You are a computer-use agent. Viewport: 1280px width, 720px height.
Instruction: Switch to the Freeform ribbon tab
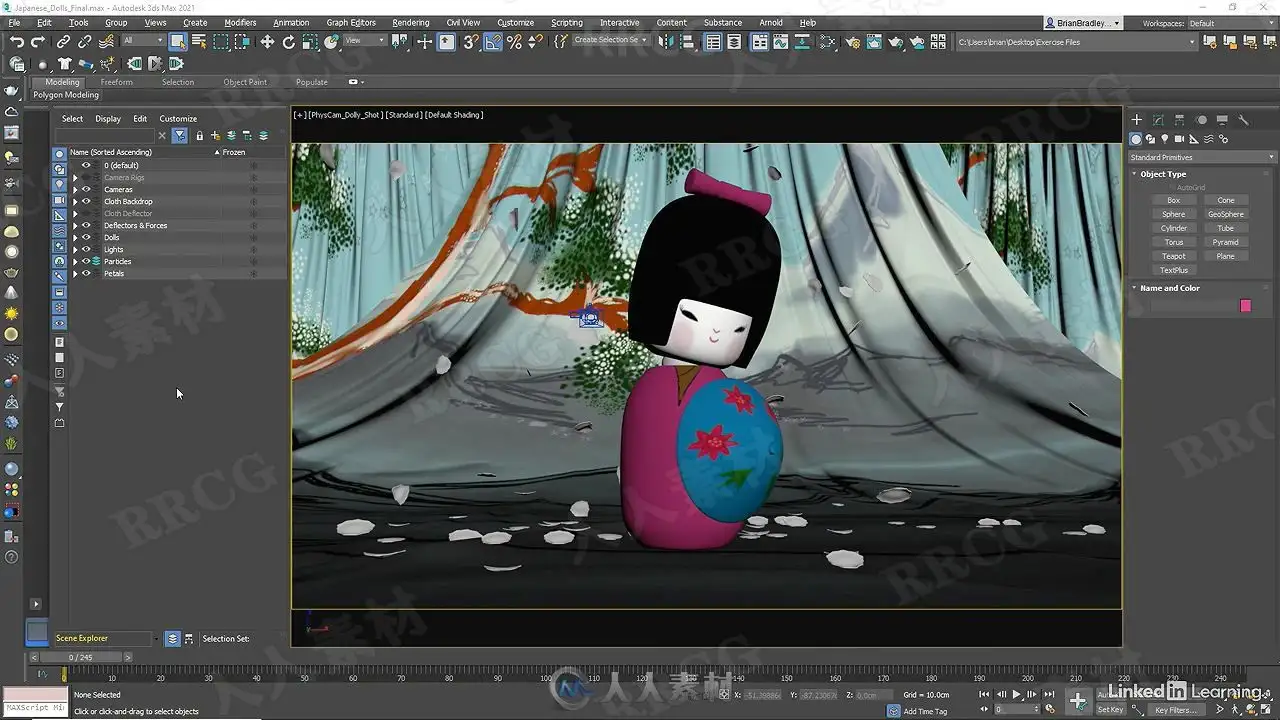pyautogui.click(x=116, y=82)
